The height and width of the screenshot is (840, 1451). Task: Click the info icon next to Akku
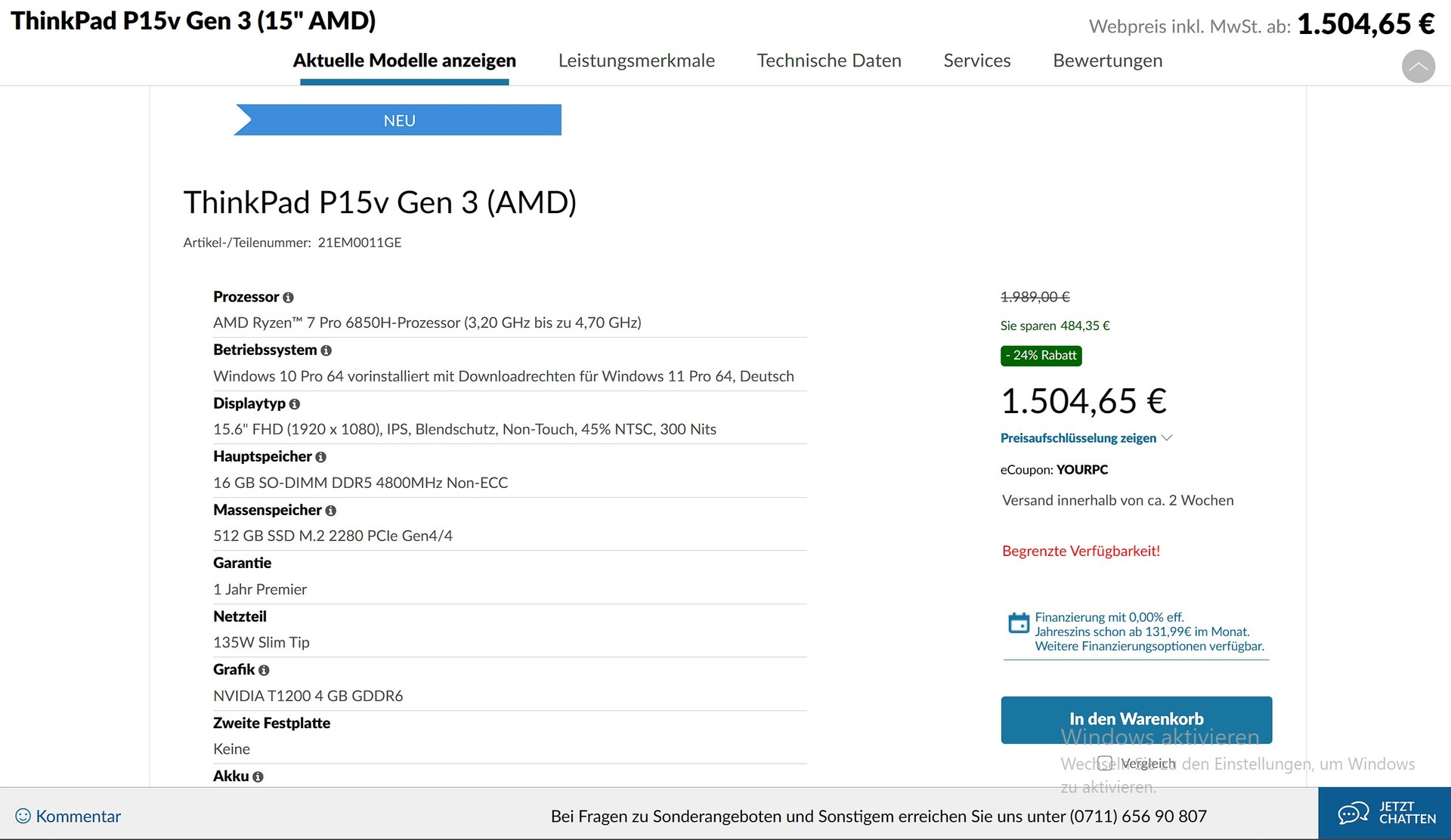point(258,777)
